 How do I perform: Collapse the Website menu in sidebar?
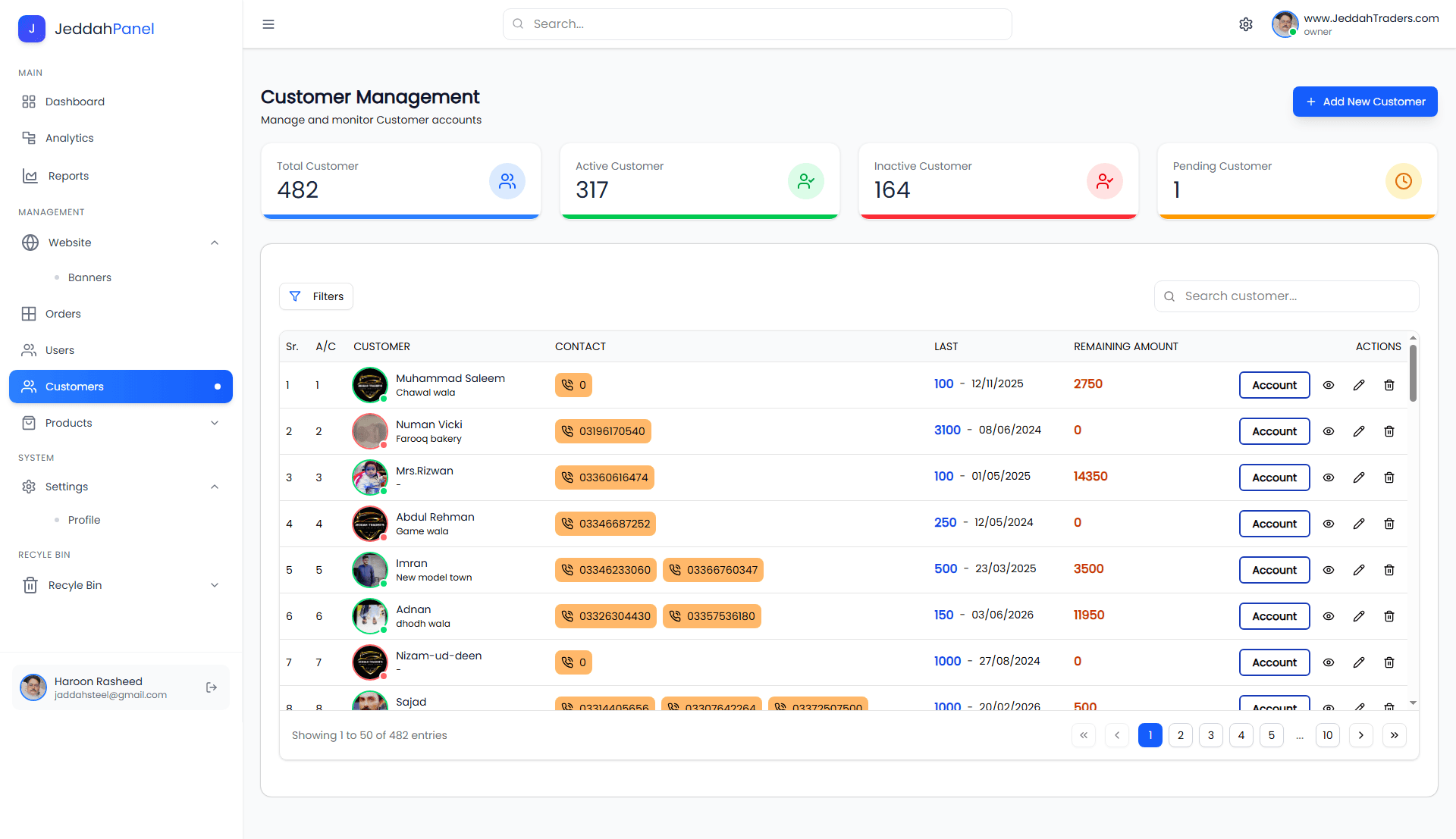tap(215, 243)
